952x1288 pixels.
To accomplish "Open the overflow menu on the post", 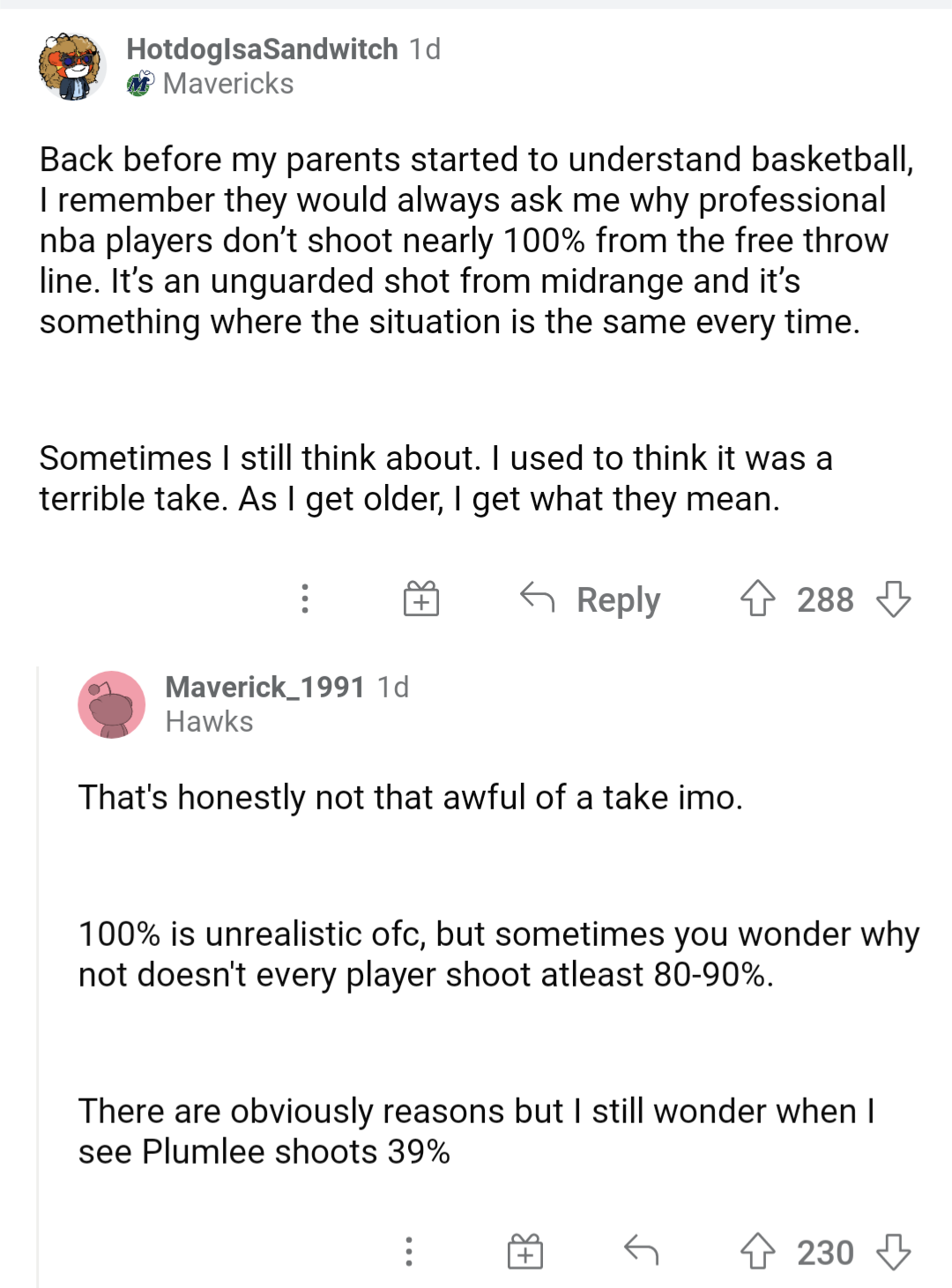I will tap(304, 599).
